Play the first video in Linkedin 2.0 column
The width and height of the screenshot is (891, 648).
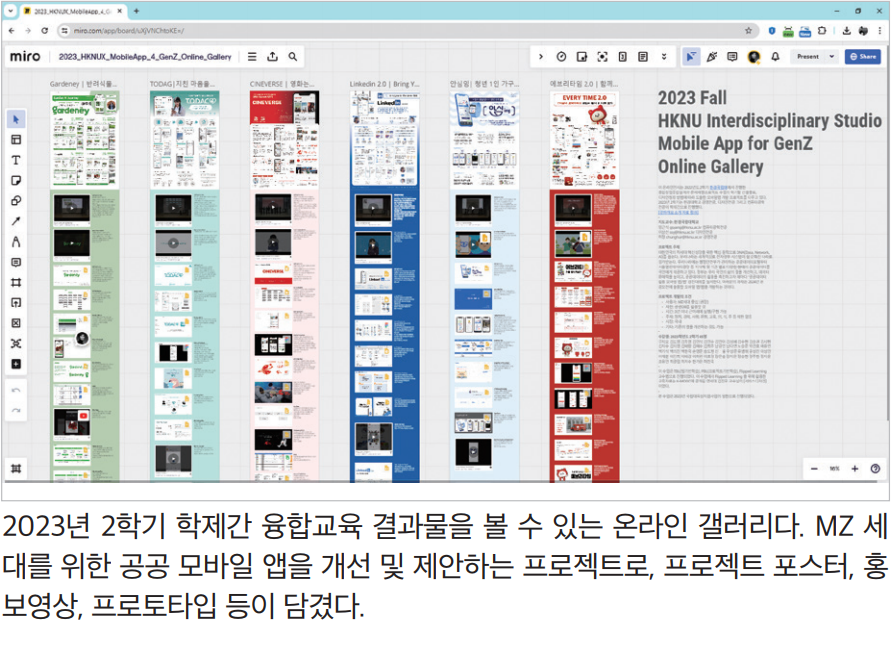click(373, 207)
